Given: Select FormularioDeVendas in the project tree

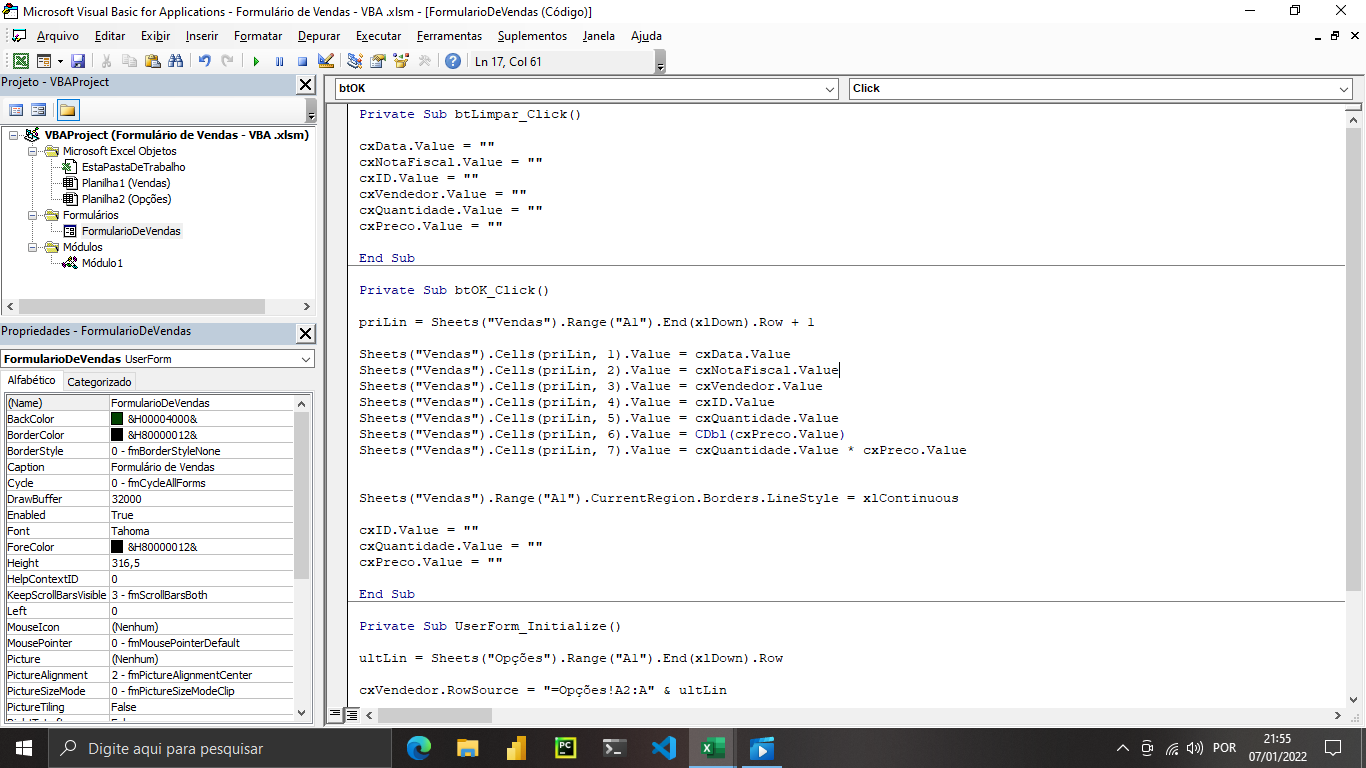Looking at the screenshot, I should click(x=130, y=230).
